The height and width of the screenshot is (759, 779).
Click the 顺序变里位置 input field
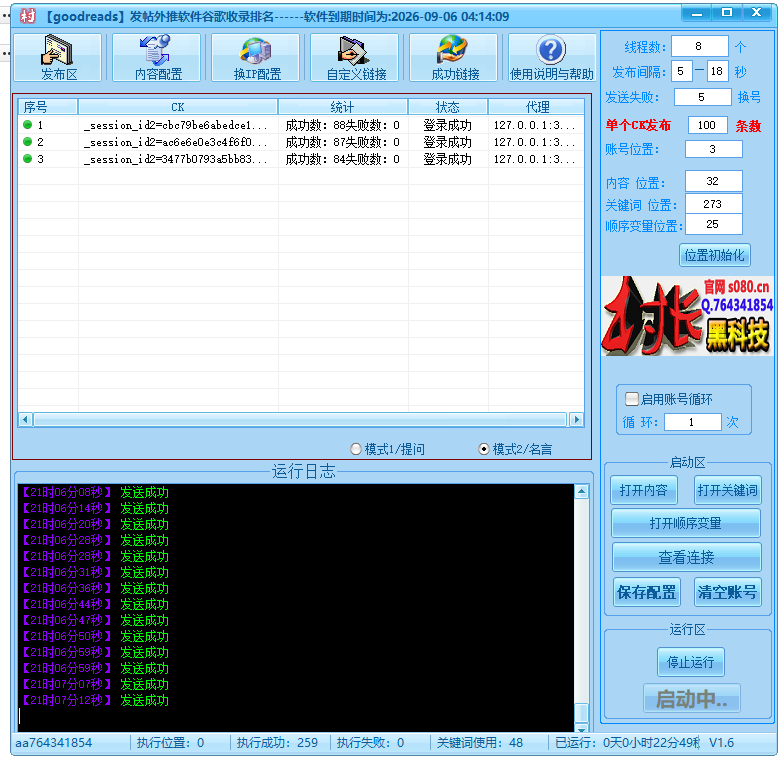click(x=713, y=224)
